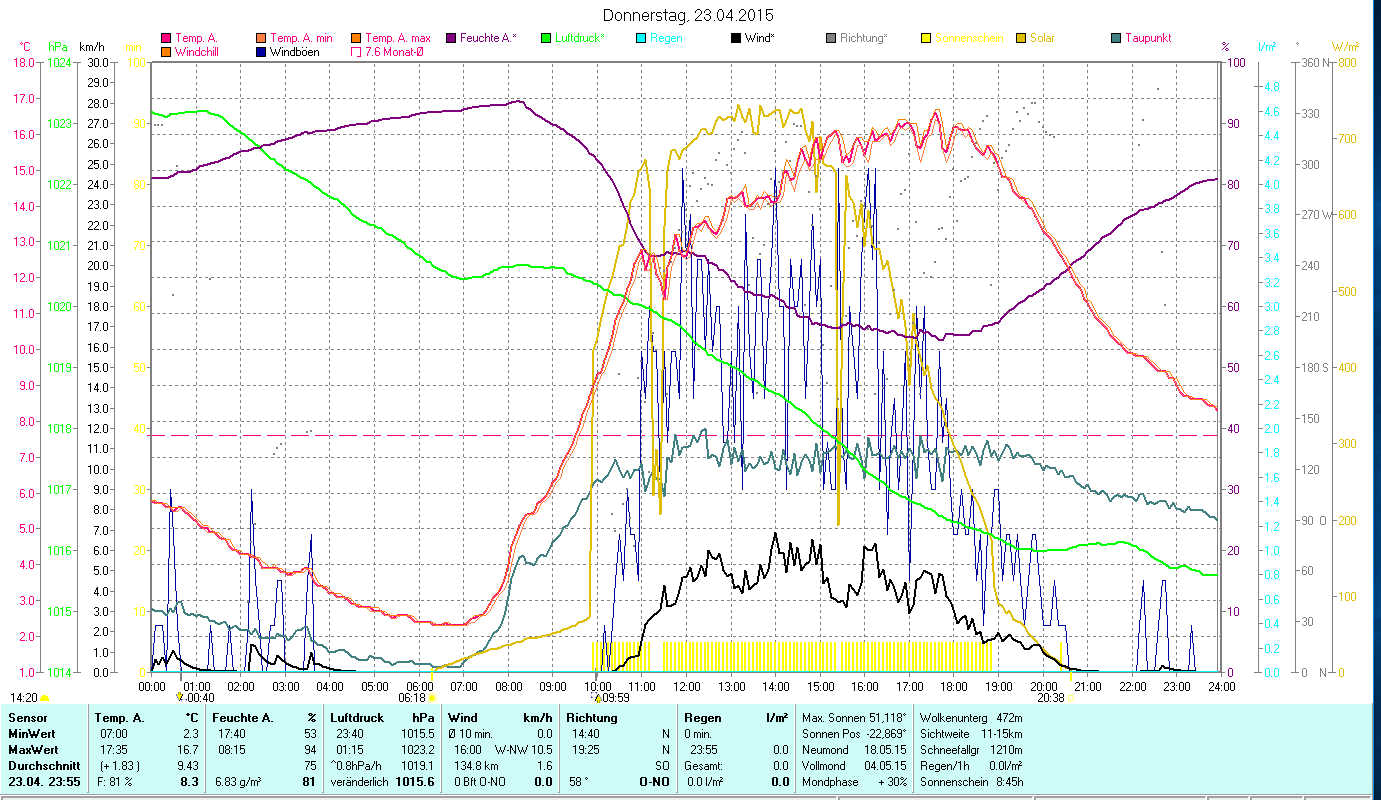Image resolution: width=1381 pixels, height=800 pixels.
Task: Toggle the Sonnenschein series in legend
Action: coord(925,38)
